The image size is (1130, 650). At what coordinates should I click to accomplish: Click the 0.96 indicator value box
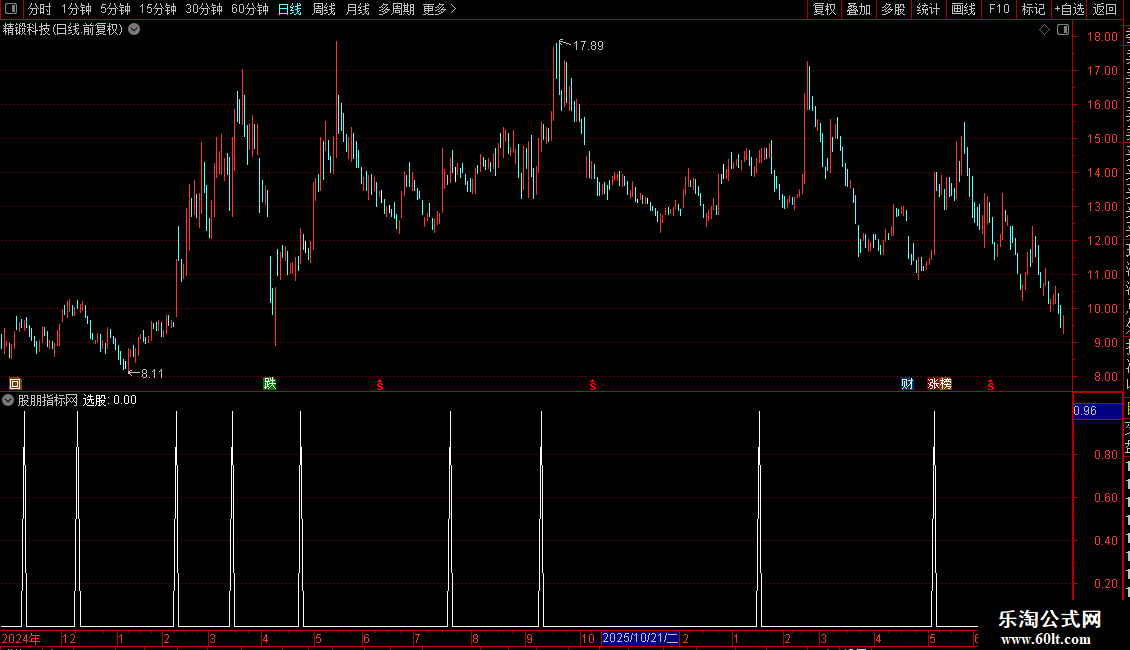(x=1098, y=411)
